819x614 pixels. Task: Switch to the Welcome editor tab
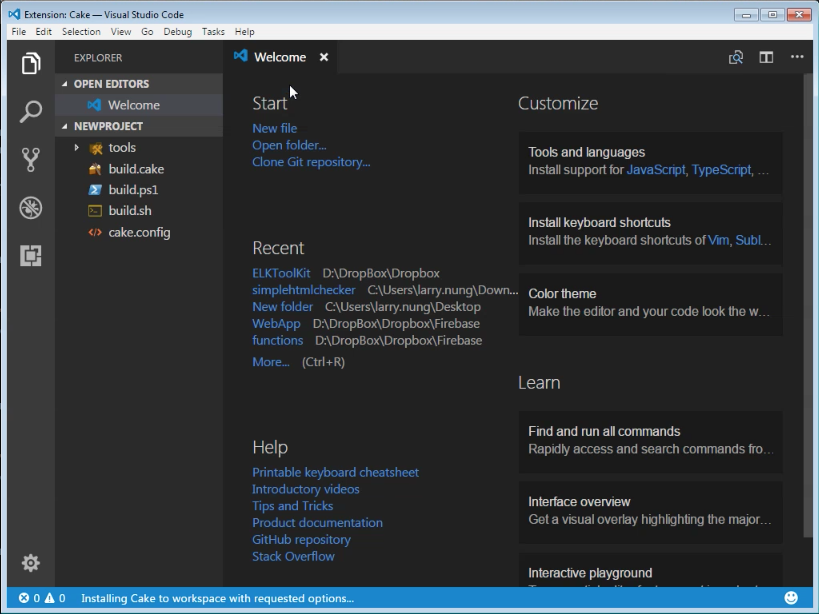pos(280,57)
